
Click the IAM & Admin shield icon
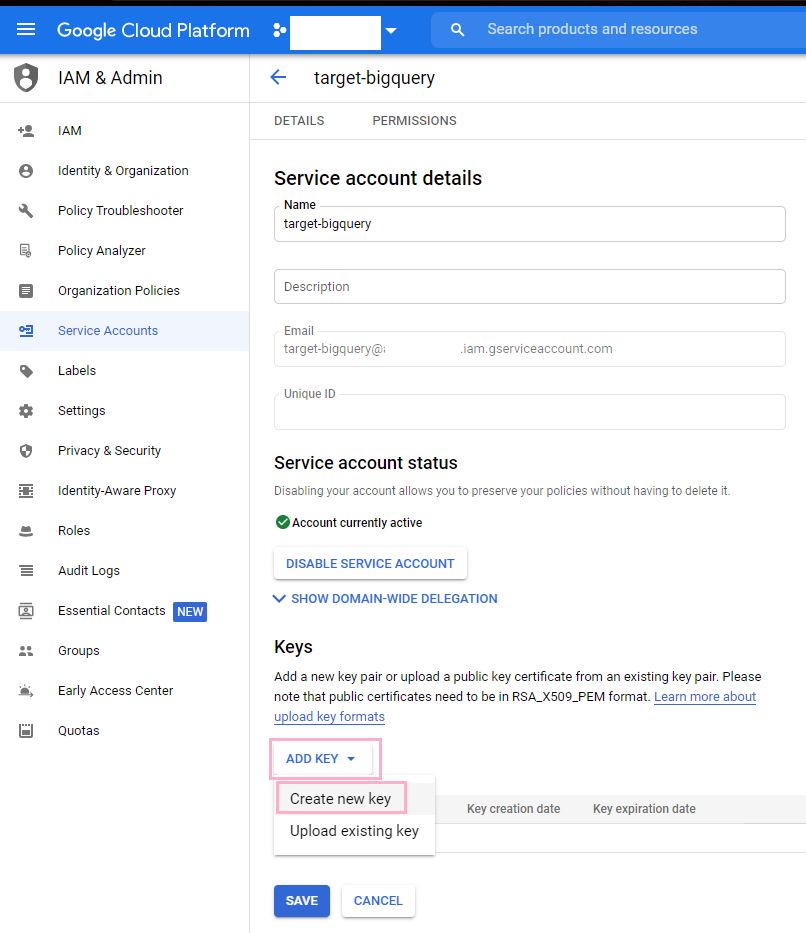[26, 77]
